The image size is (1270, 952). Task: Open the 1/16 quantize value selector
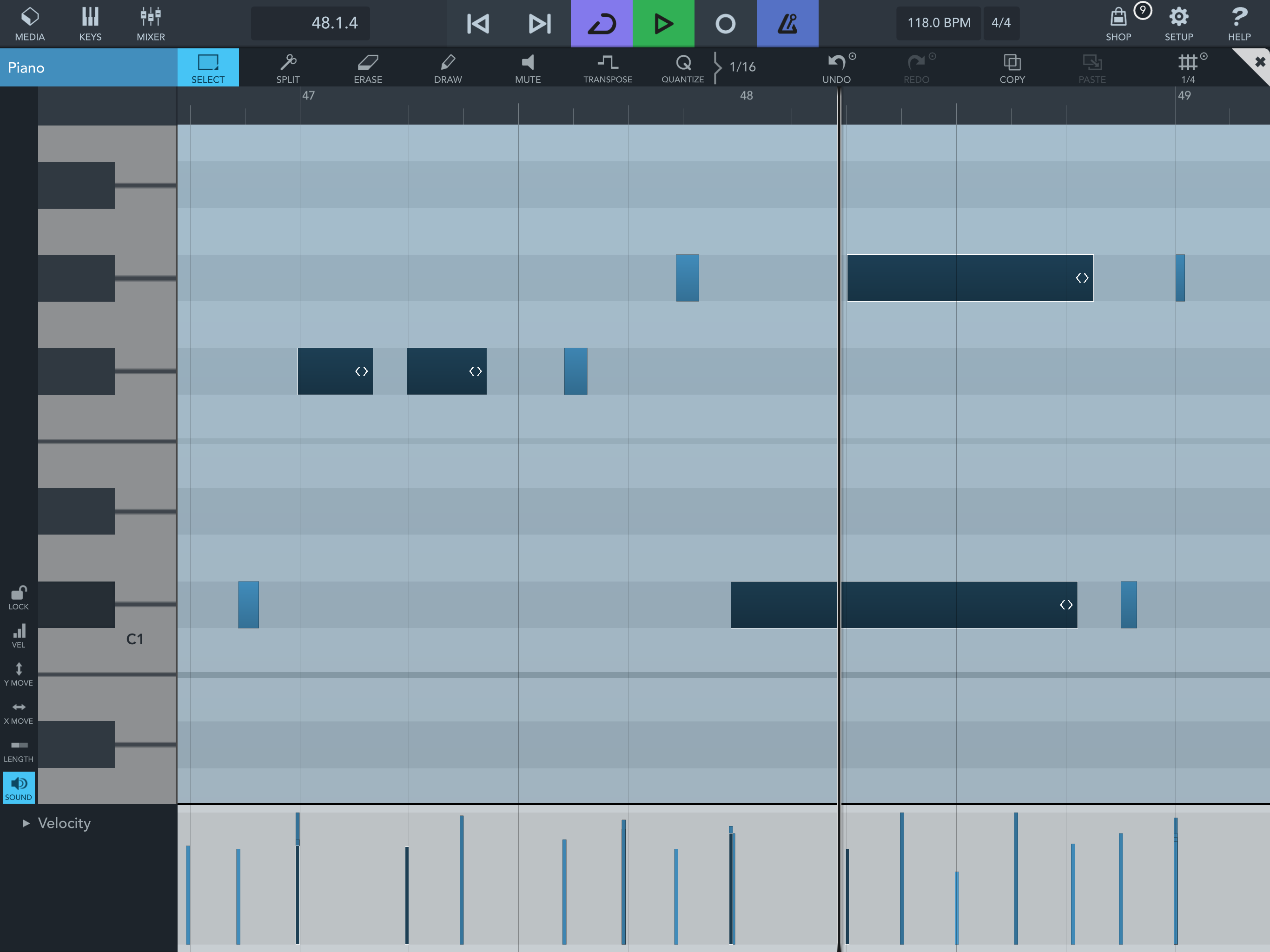tap(742, 67)
